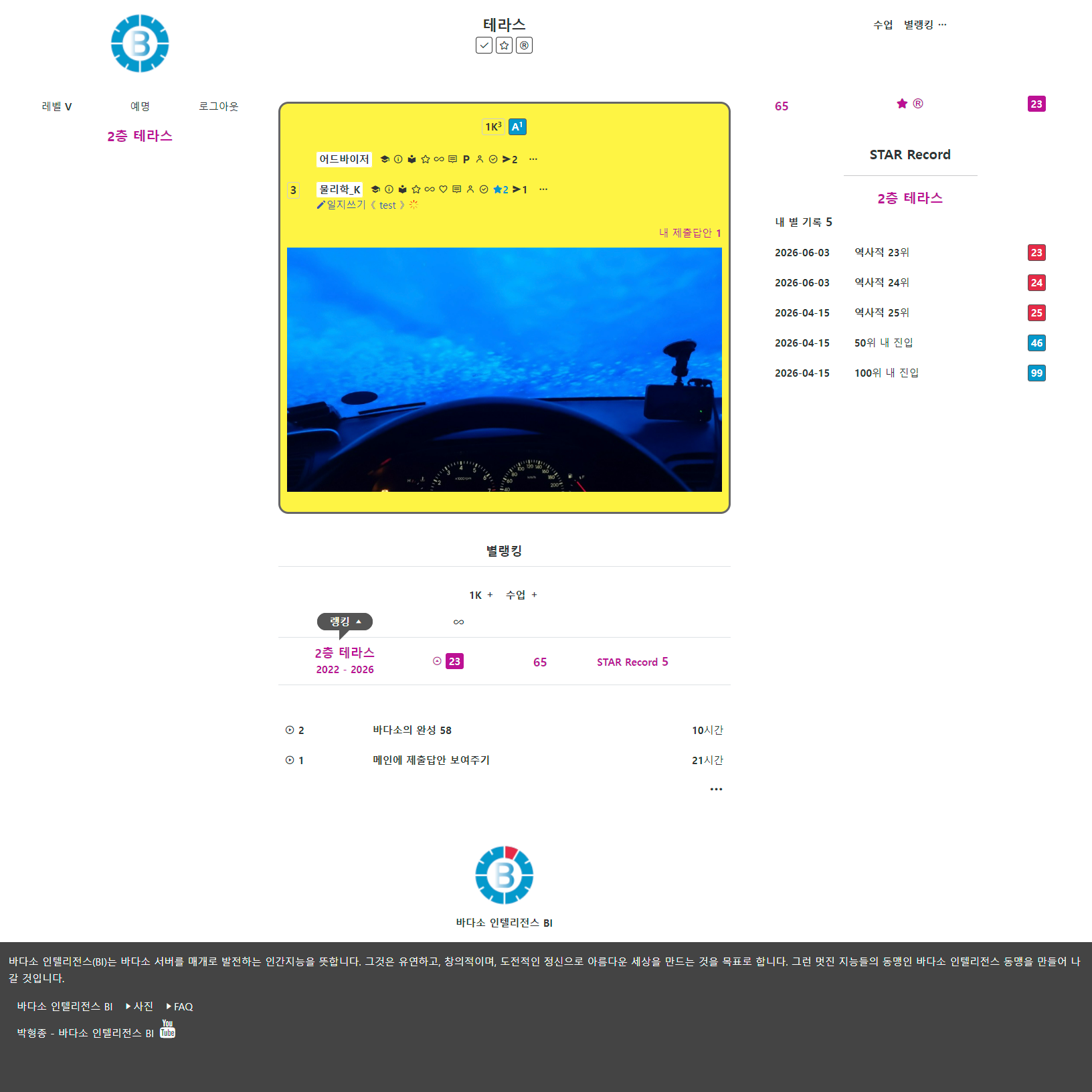1092x1092 pixels.
Task: Click footer Badaso Intelligence BI logo
Action: point(505,875)
